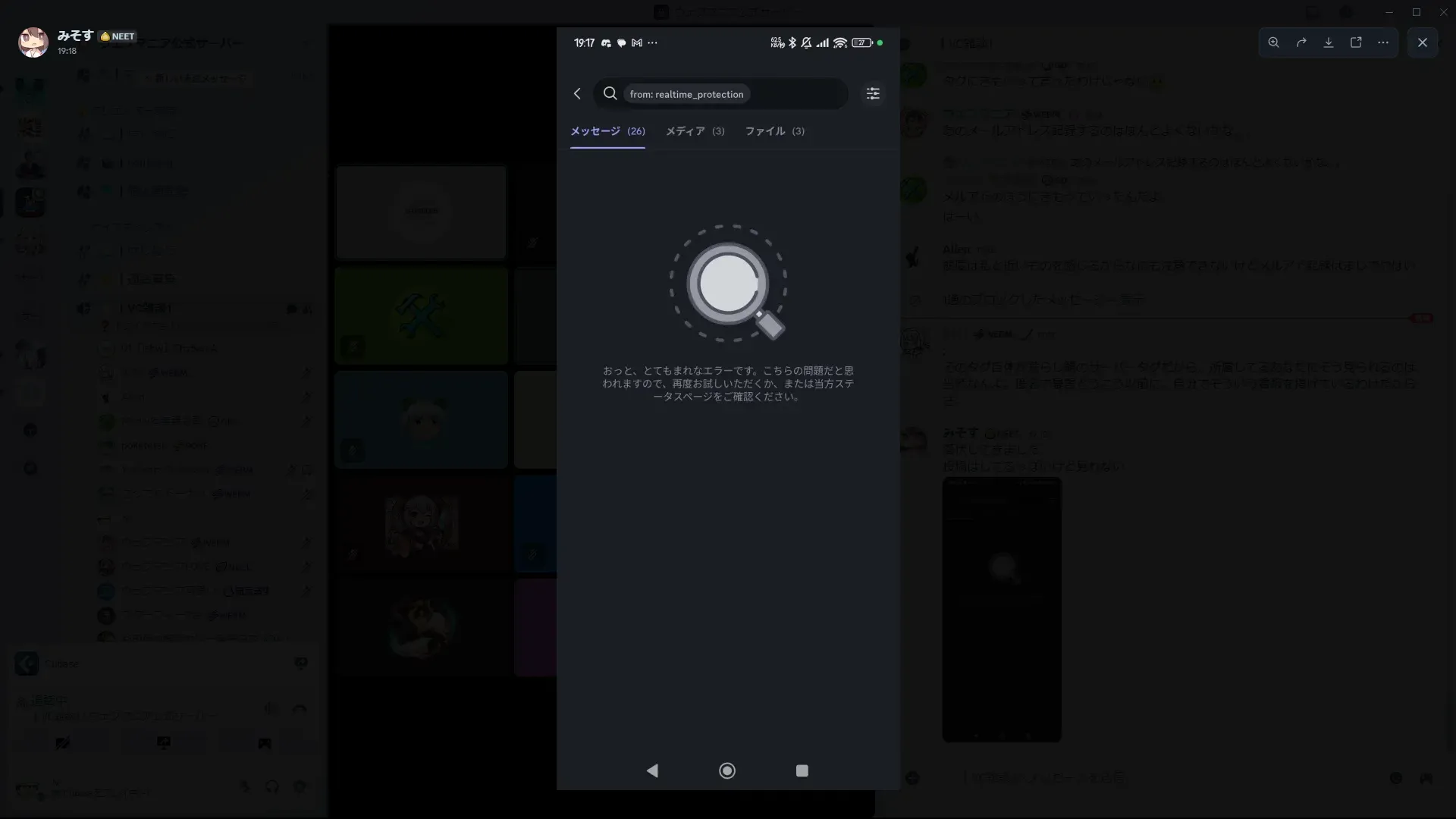Download the image with the download icon

1329,42
